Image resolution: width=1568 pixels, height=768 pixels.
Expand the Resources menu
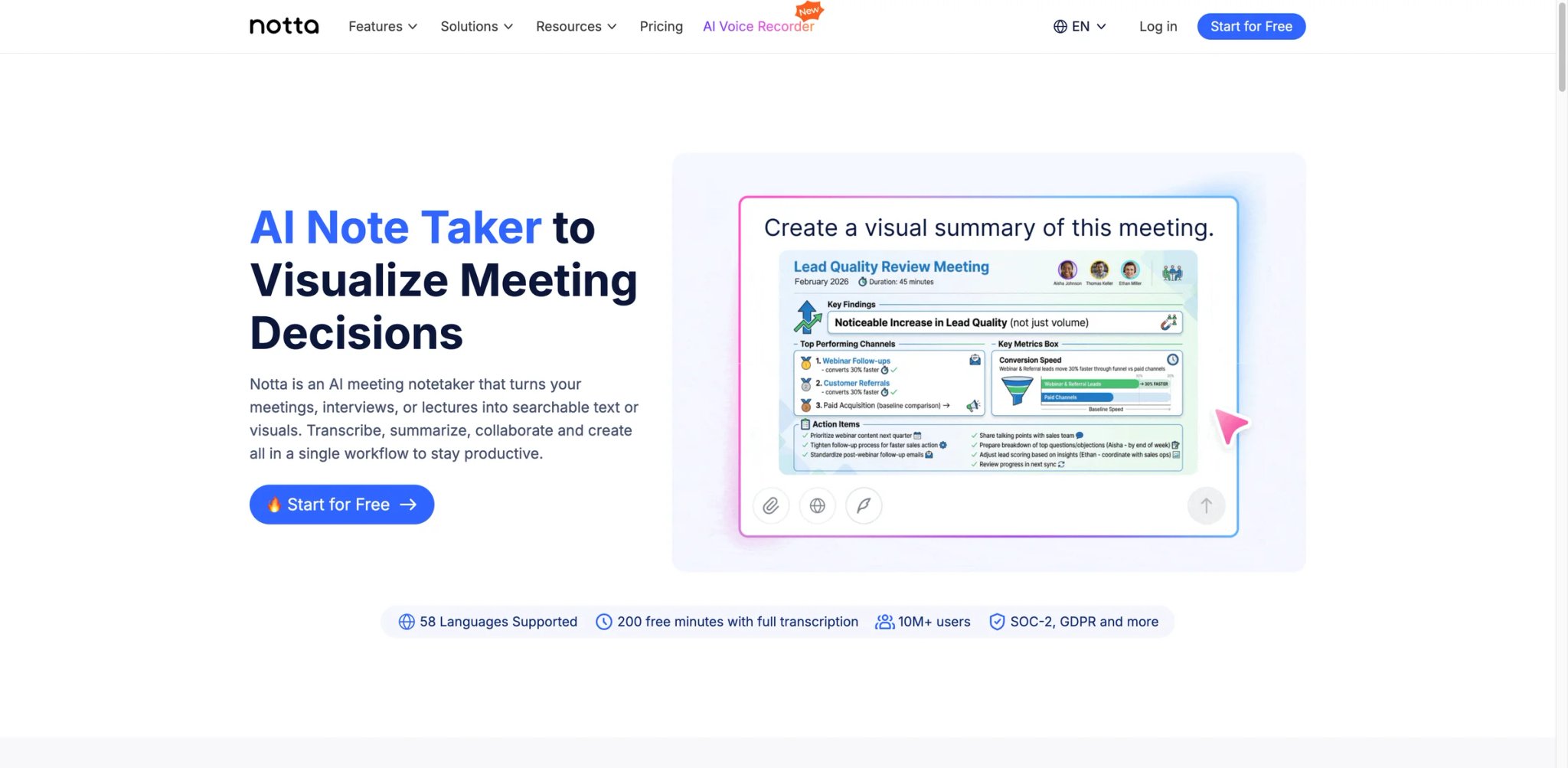[x=576, y=26]
